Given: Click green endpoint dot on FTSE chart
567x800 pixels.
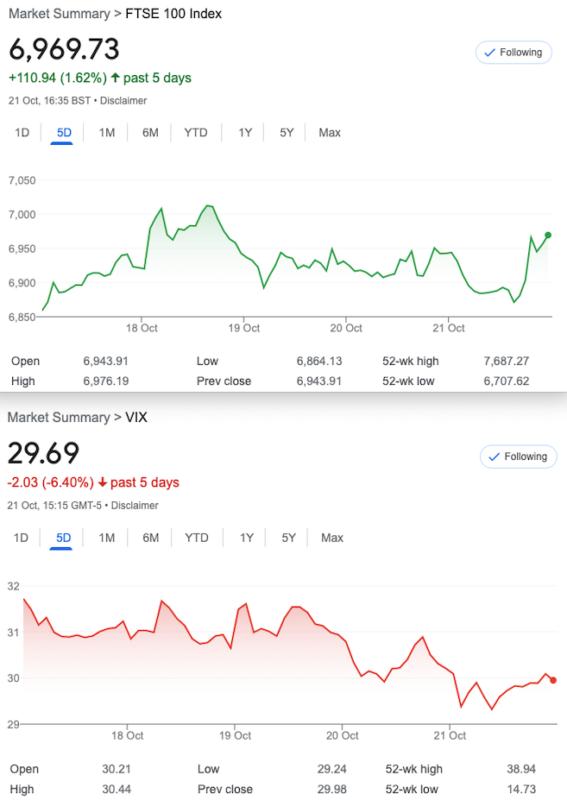Looking at the screenshot, I should click(548, 235).
